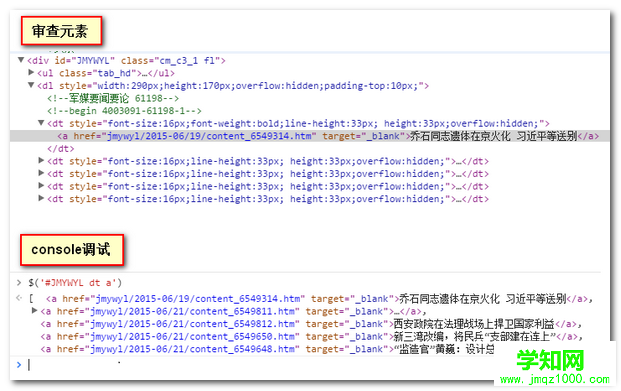
Task: Collapse the bold dt font-weight:bold node
Action: pyautogui.click(x=41, y=123)
